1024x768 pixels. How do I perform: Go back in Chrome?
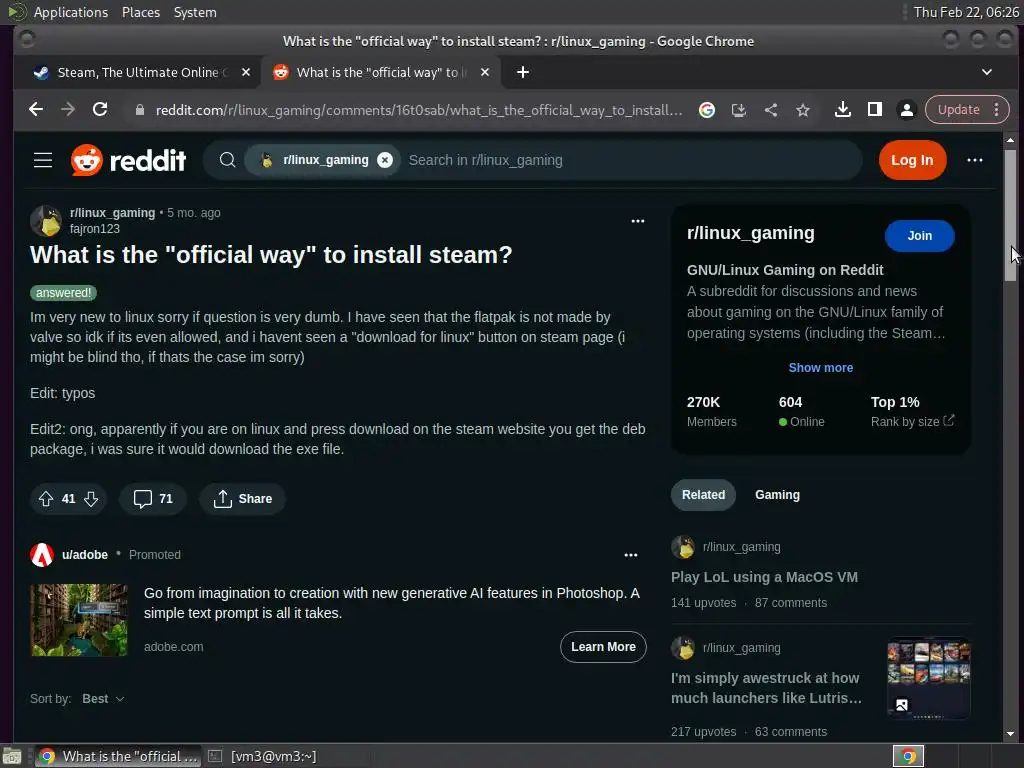pos(36,110)
